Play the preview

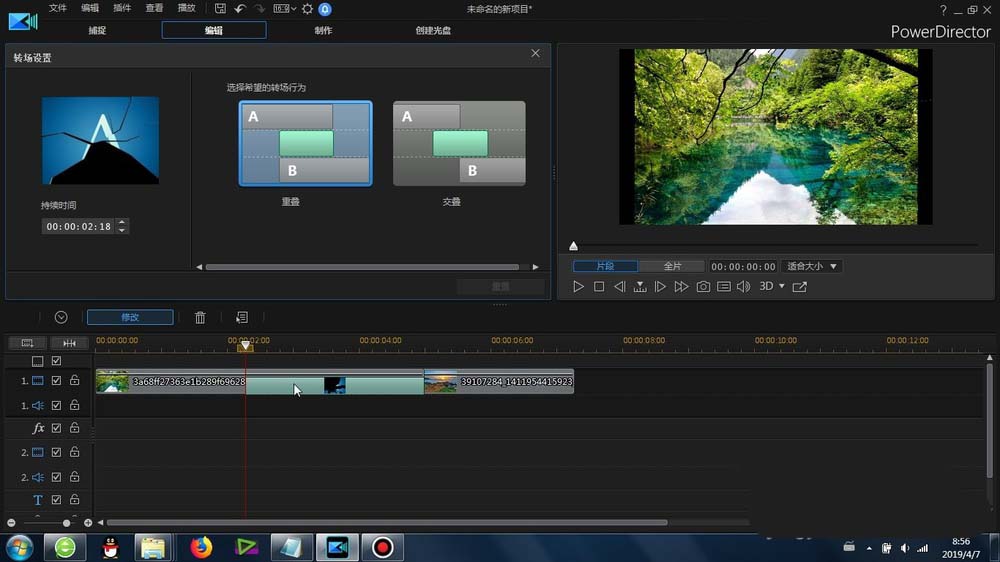click(578, 286)
